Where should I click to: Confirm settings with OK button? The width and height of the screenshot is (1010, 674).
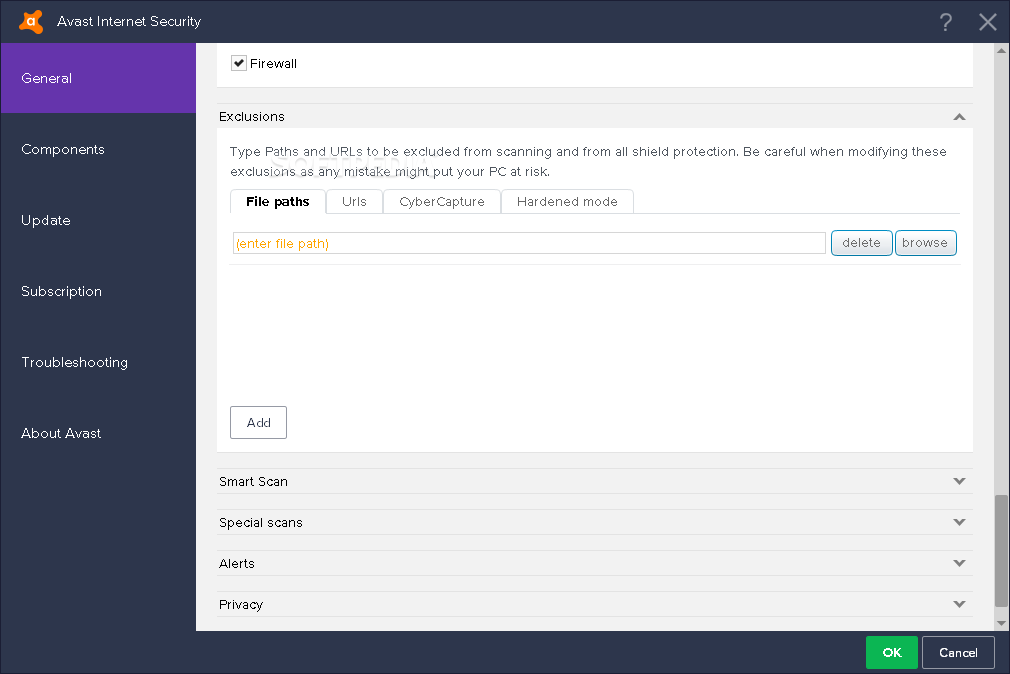pos(891,653)
